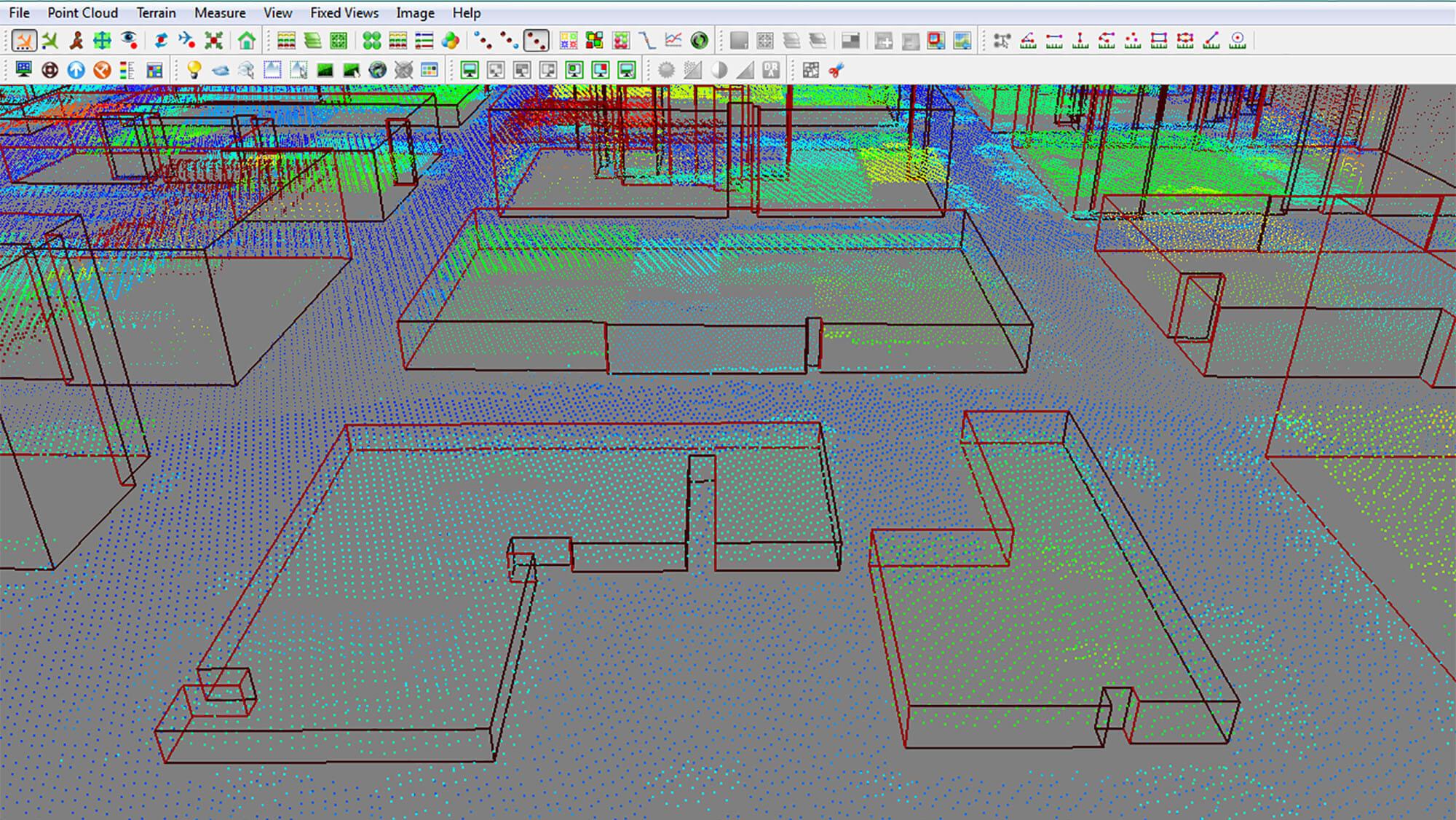Click the full-screen green monitor view button
The image size is (1456, 820).
coord(470,68)
